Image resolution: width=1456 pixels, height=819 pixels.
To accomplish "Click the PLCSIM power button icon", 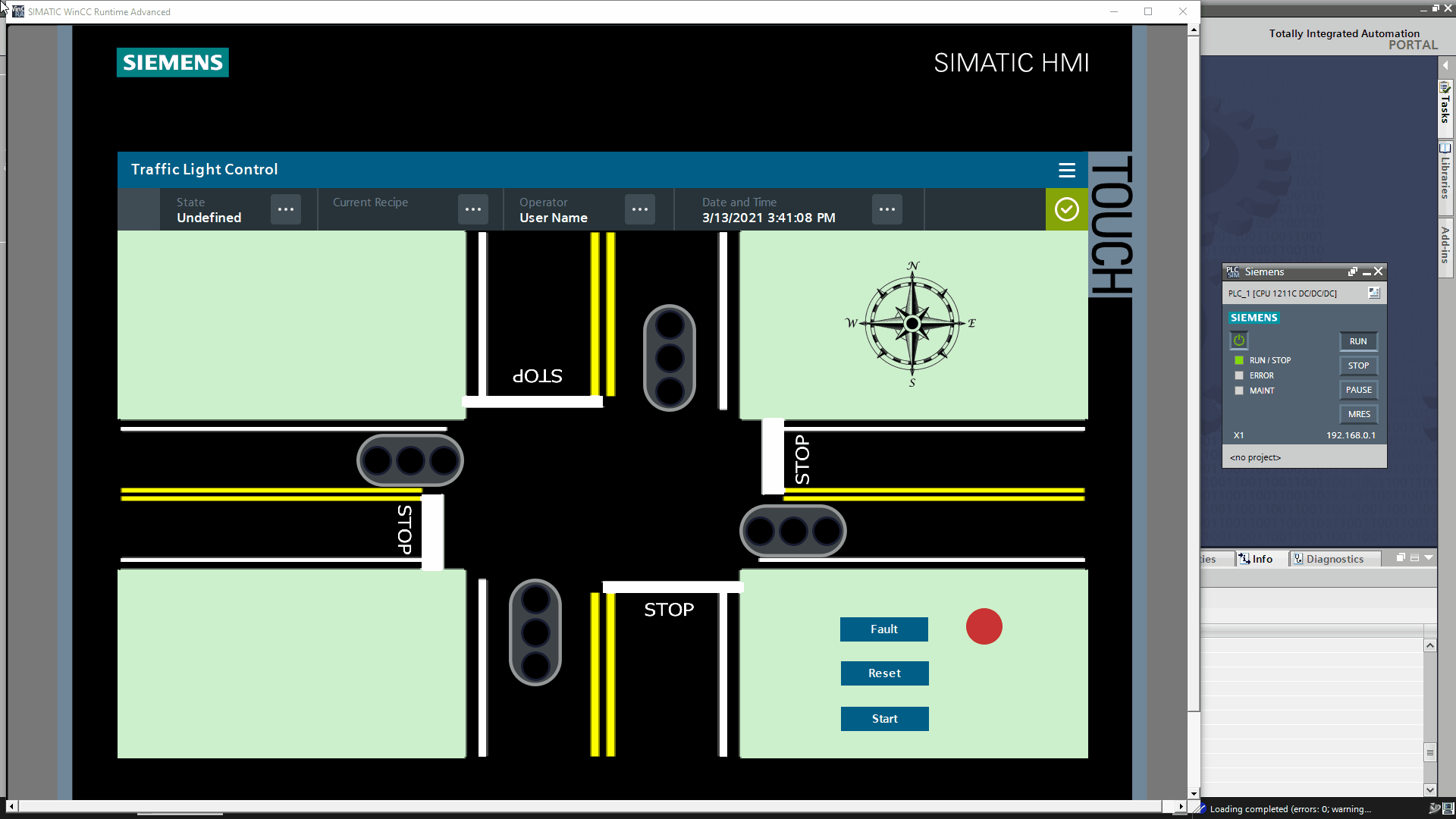I will click(x=1238, y=340).
